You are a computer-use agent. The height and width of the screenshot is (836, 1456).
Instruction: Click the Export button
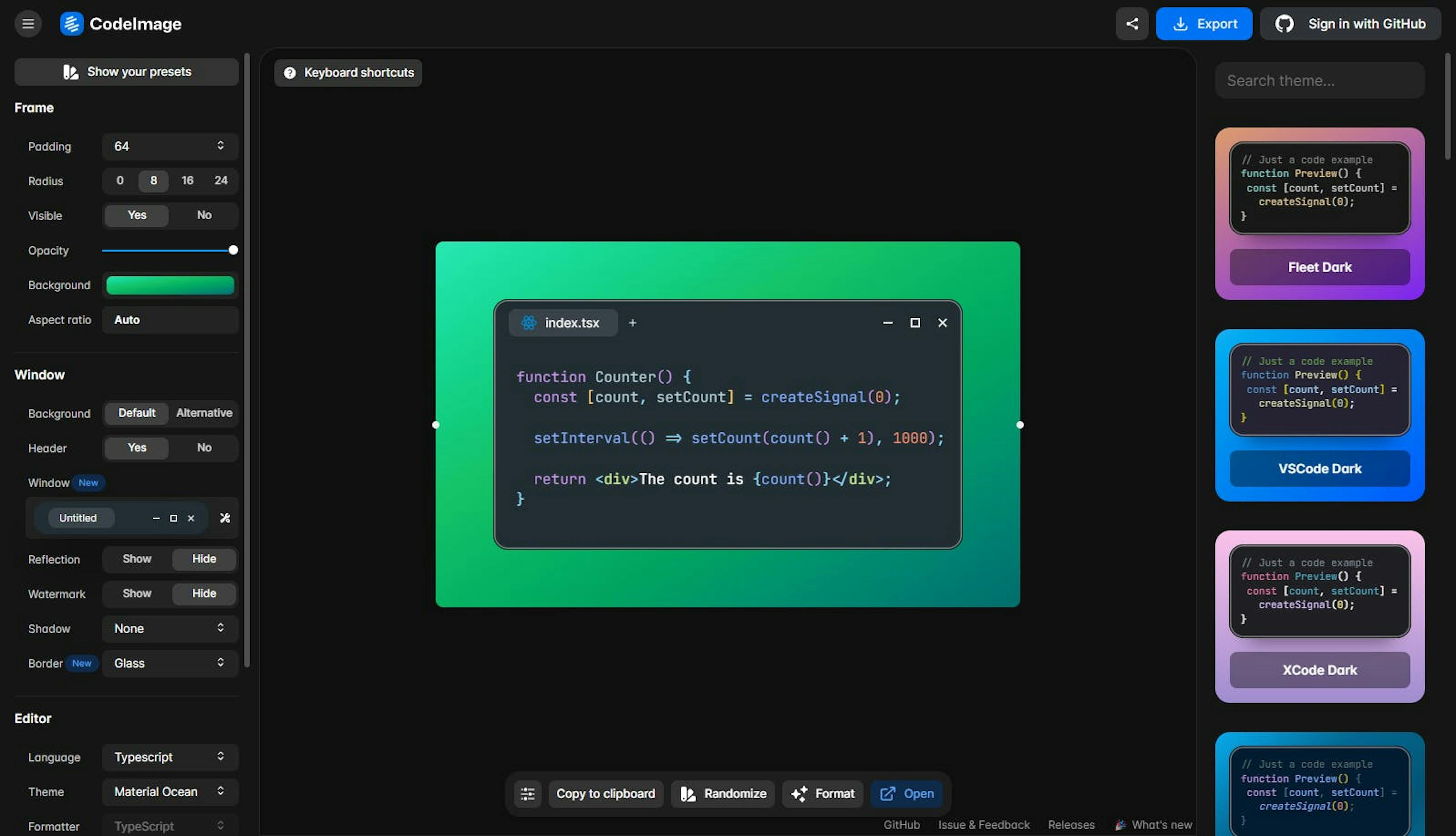(1203, 24)
